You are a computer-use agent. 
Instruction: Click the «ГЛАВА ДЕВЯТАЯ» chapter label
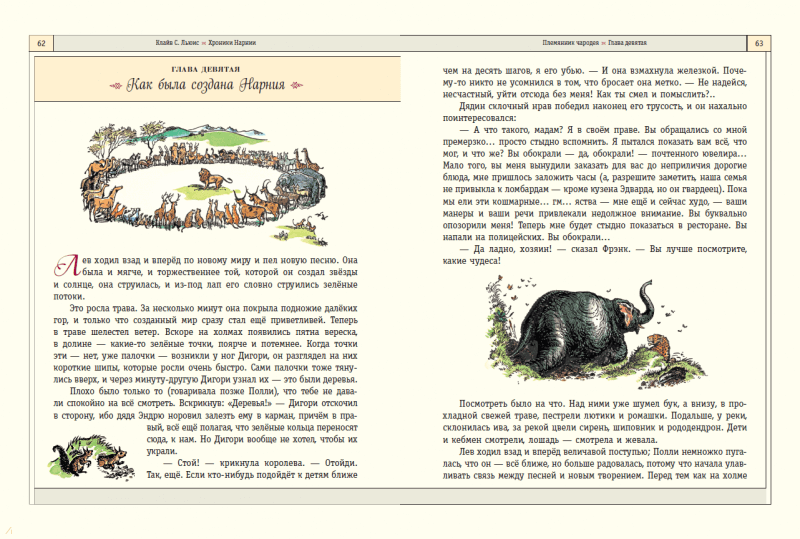point(206,69)
